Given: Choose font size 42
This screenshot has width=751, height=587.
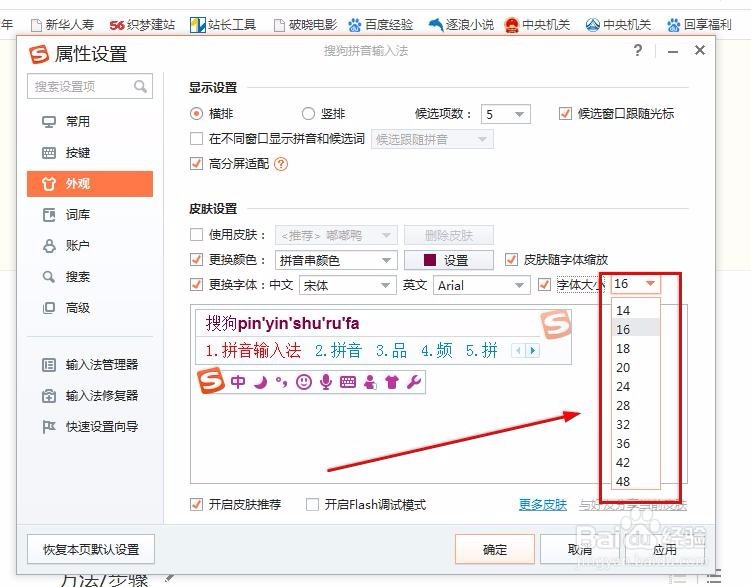Looking at the screenshot, I should [x=636, y=463].
